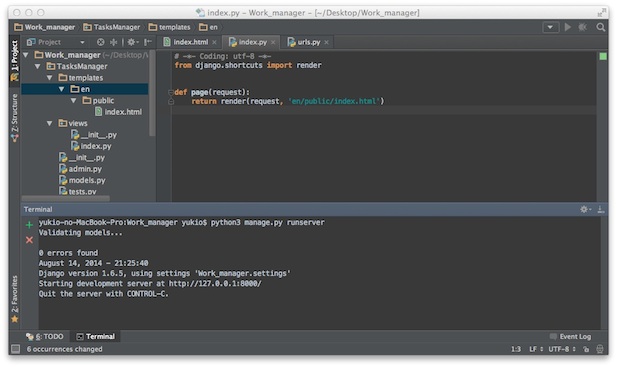Open Search Everywhere magnifier icon
This screenshot has width=617, height=367.
point(600,27)
